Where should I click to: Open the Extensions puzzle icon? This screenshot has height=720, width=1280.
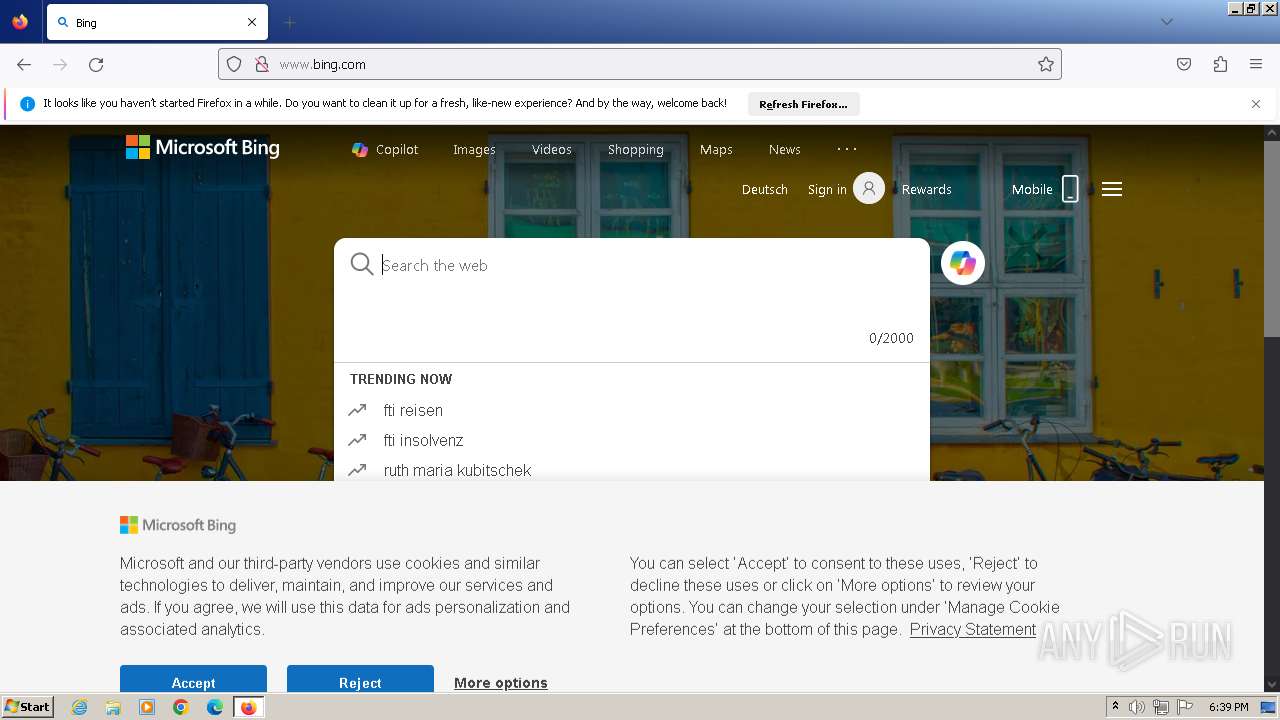(1220, 64)
